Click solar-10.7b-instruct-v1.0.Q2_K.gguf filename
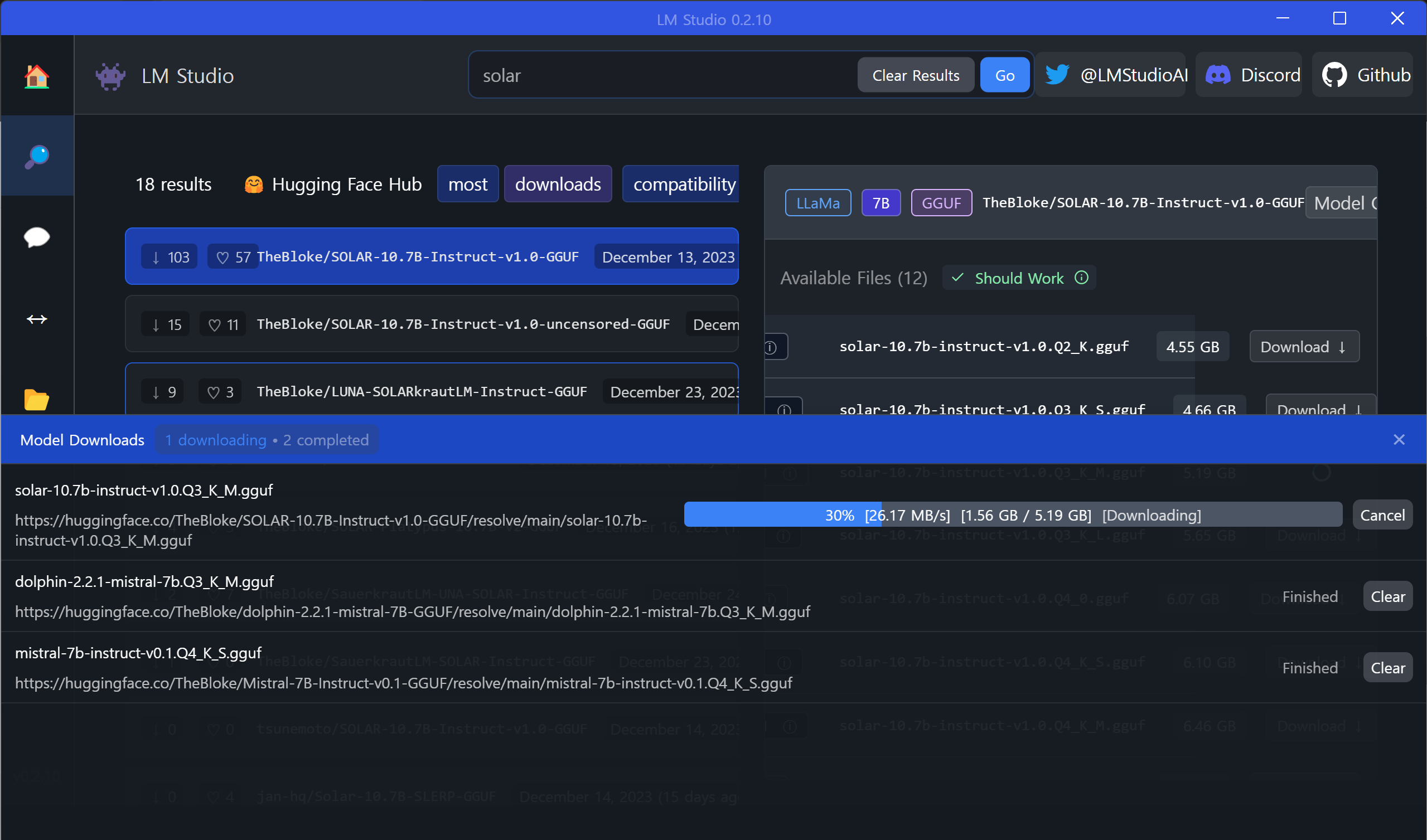 click(984, 346)
